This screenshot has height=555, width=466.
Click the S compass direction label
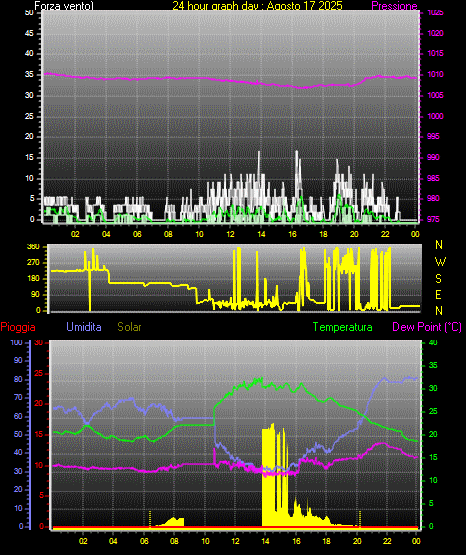(438, 279)
